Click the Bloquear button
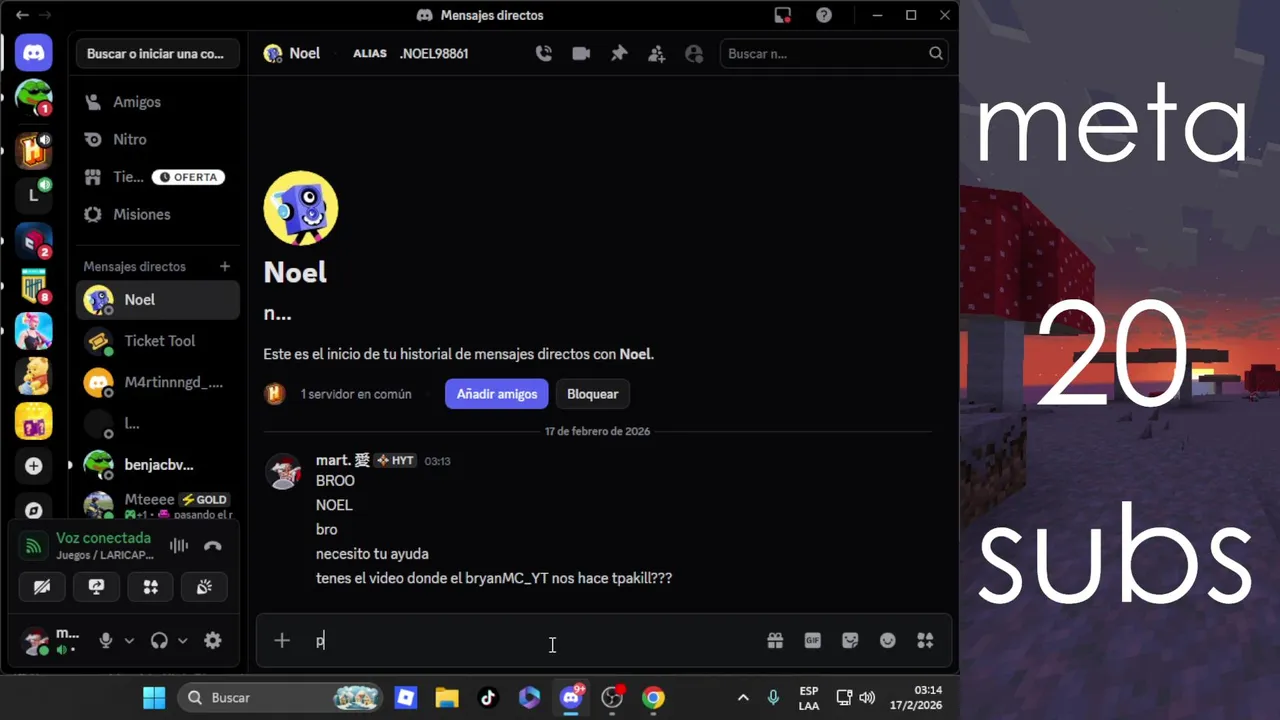 click(593, 394)
